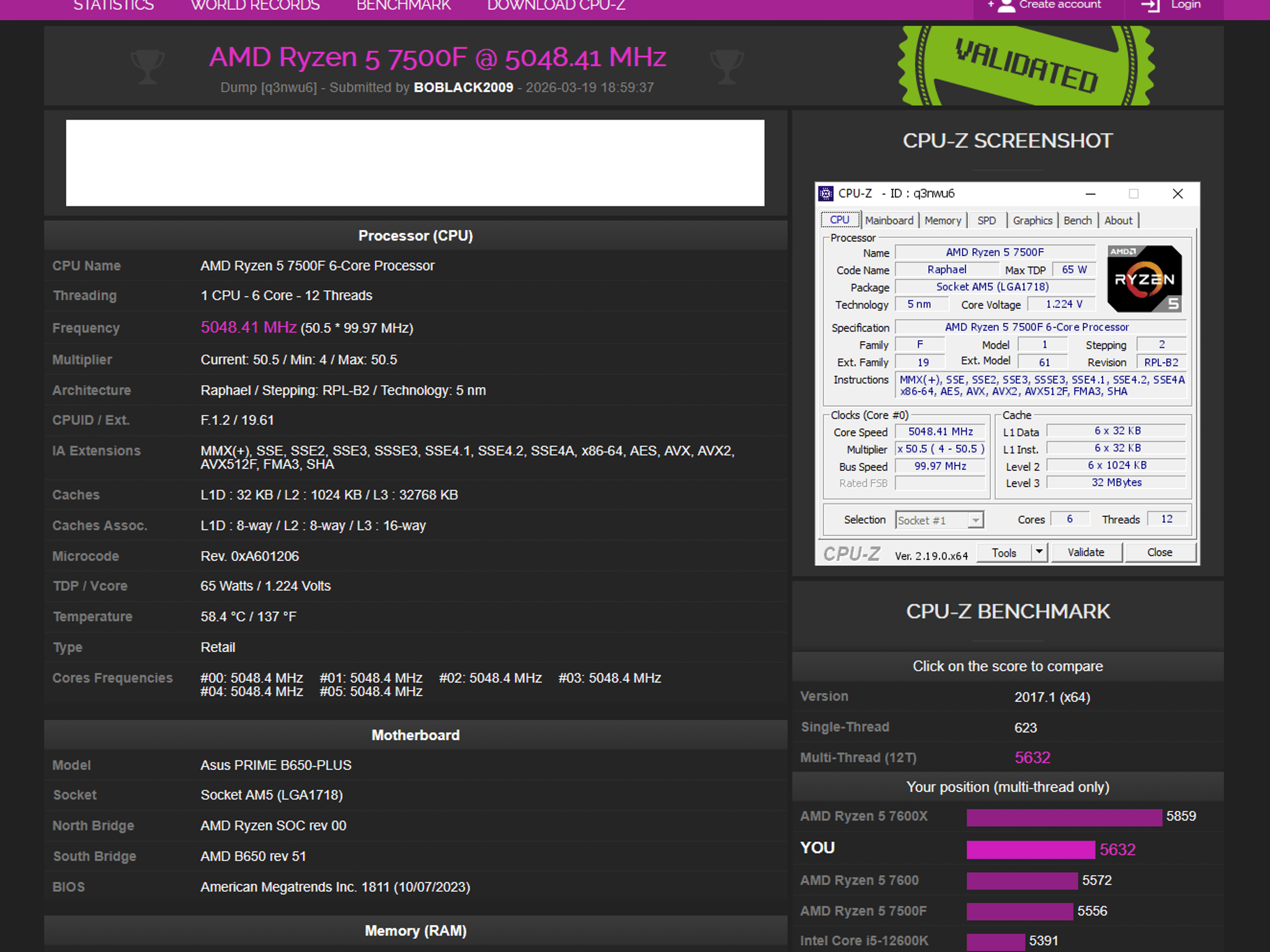Click the right trophy icon in header
This screenshot has width=1270, height=952.
[x=726, y=66]
